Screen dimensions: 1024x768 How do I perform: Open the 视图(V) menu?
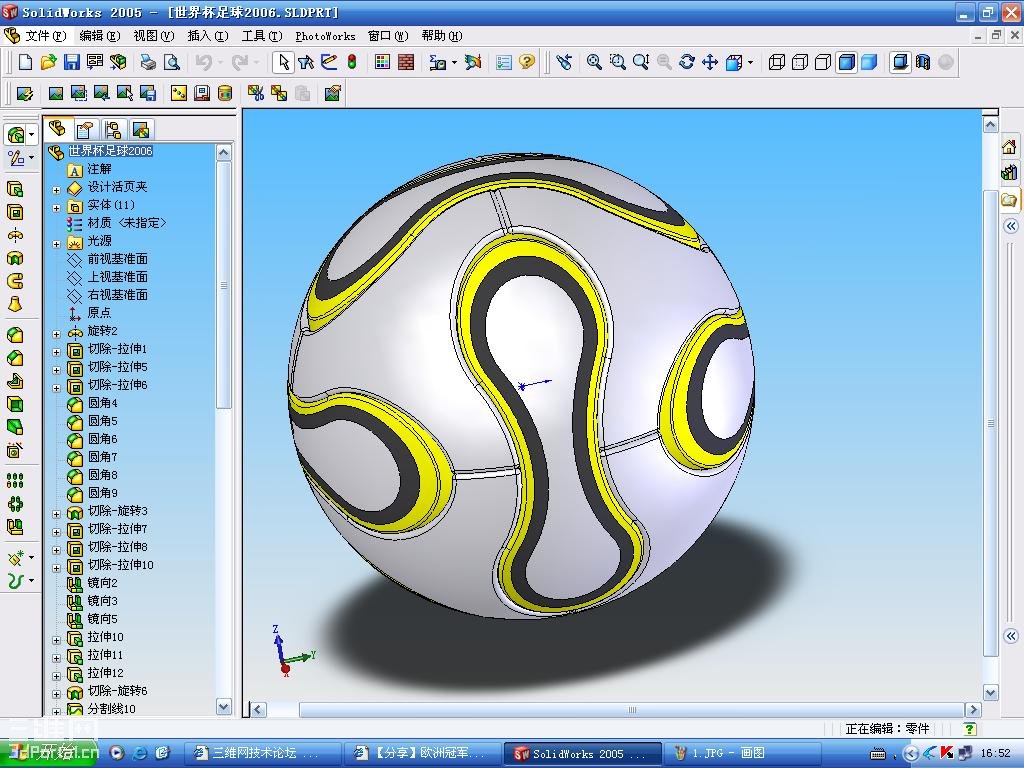click(153, 36)
